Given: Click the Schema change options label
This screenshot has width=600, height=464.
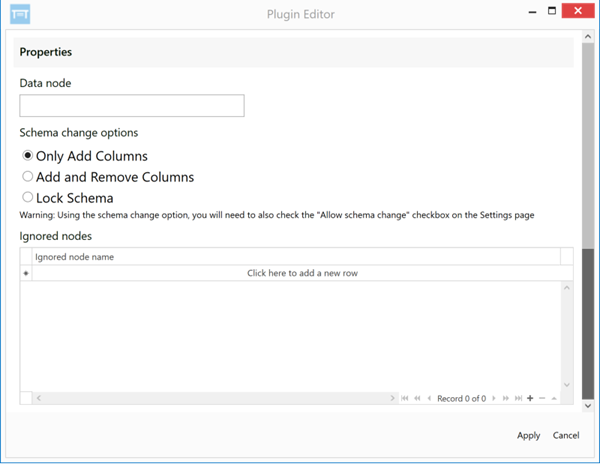Looking at the screenshot, I should [x=78, y=133].
